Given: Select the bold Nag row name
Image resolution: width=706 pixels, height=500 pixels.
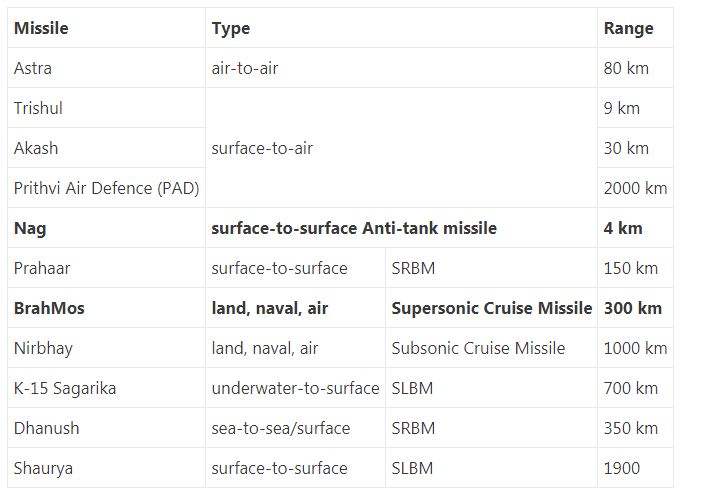Looking at the screenshot, I should tap(106, 228).
